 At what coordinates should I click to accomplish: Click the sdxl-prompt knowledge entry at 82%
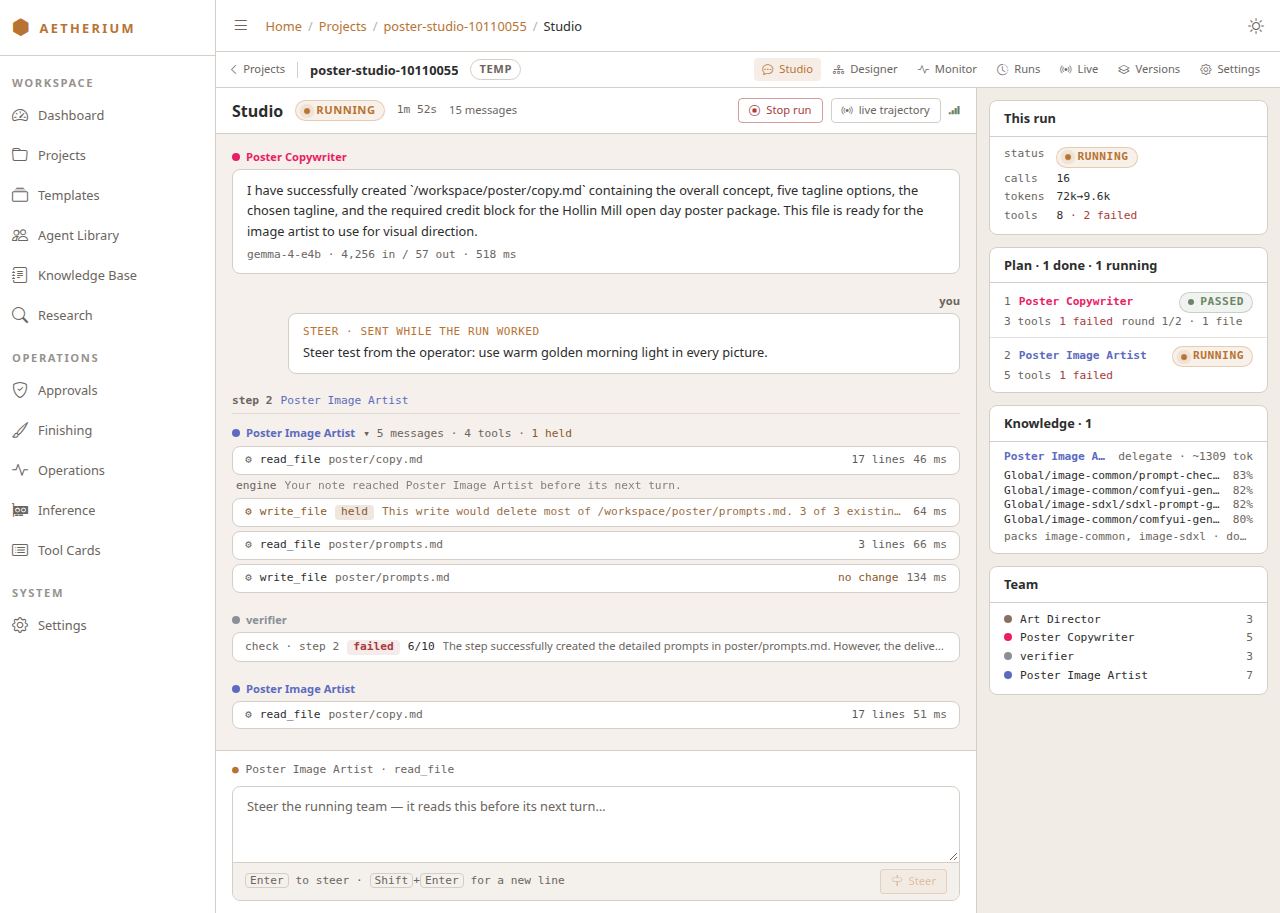1128,505
